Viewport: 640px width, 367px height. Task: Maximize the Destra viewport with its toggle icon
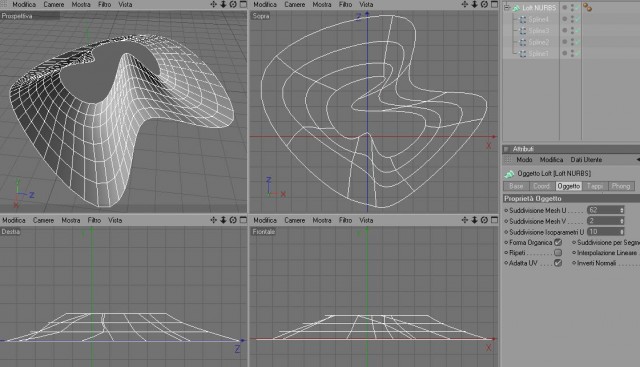tap(243, 220)
